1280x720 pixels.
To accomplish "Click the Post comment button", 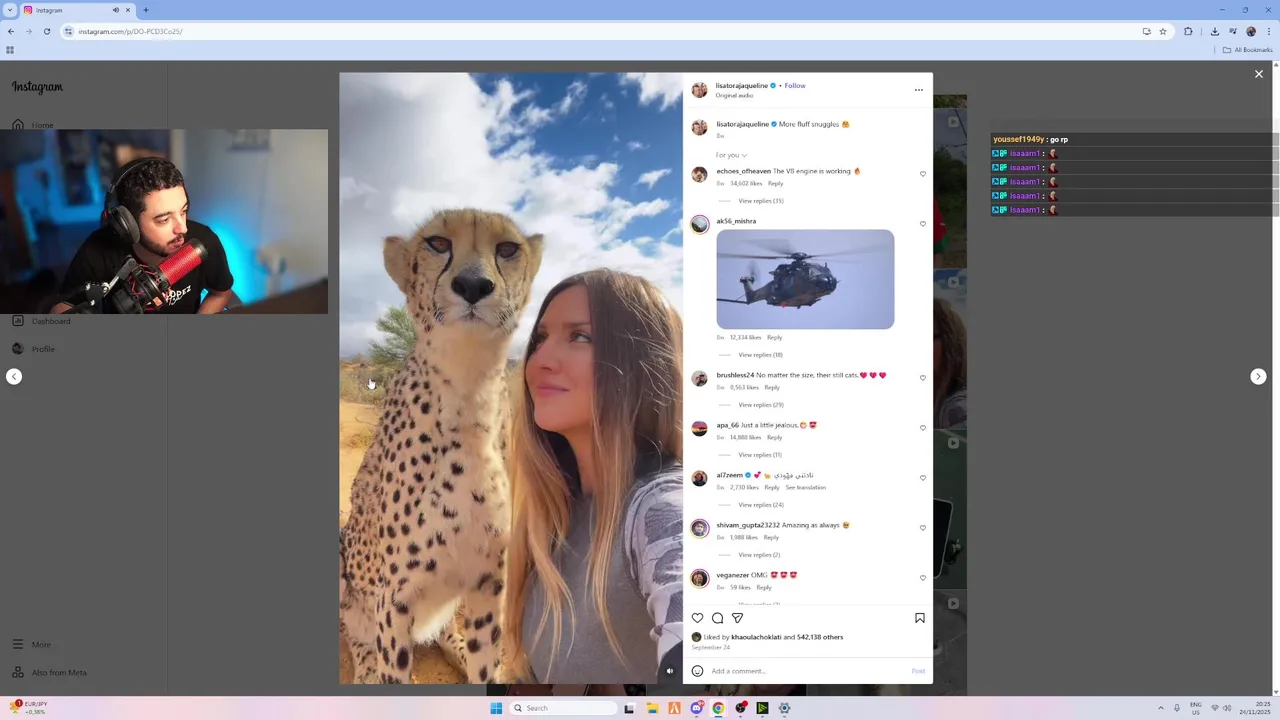I will (918, 671).
